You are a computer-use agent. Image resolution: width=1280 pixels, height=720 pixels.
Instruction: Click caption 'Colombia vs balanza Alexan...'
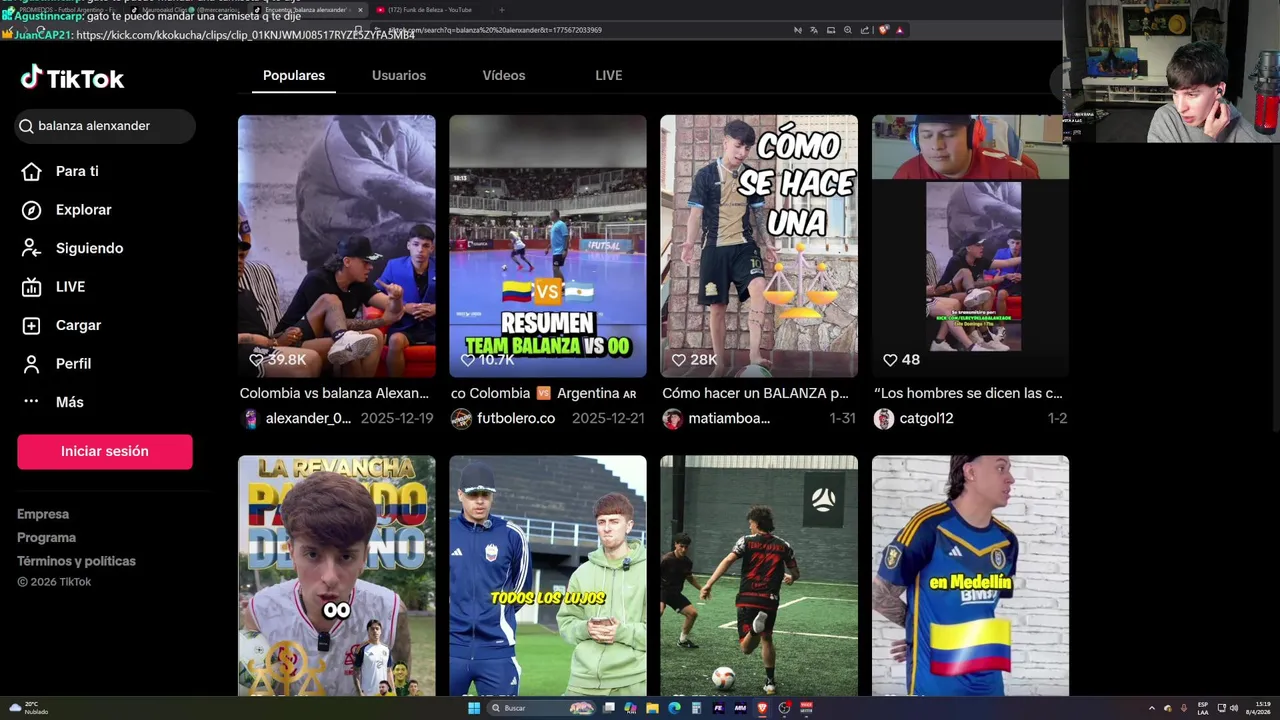coord(334,394)
